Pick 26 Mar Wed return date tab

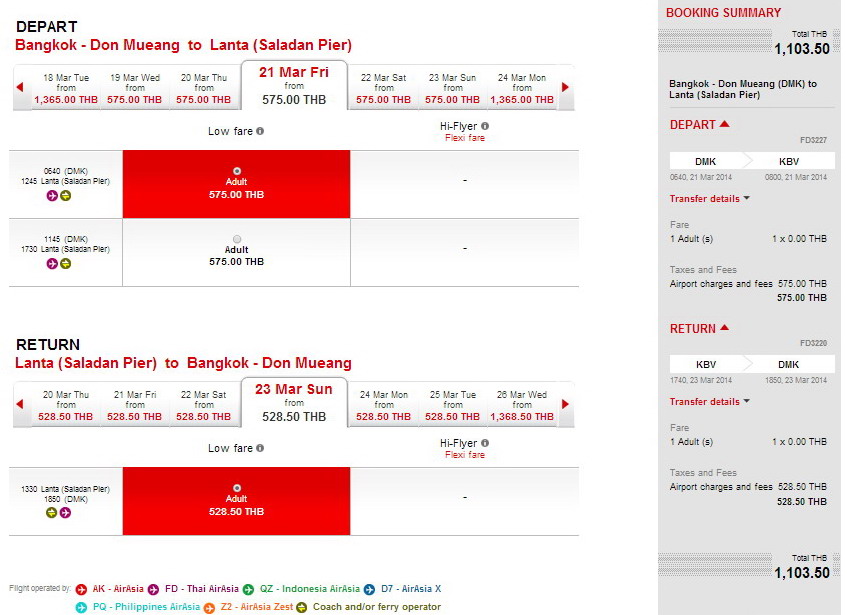pyautogui.click(x=522, y=404)
